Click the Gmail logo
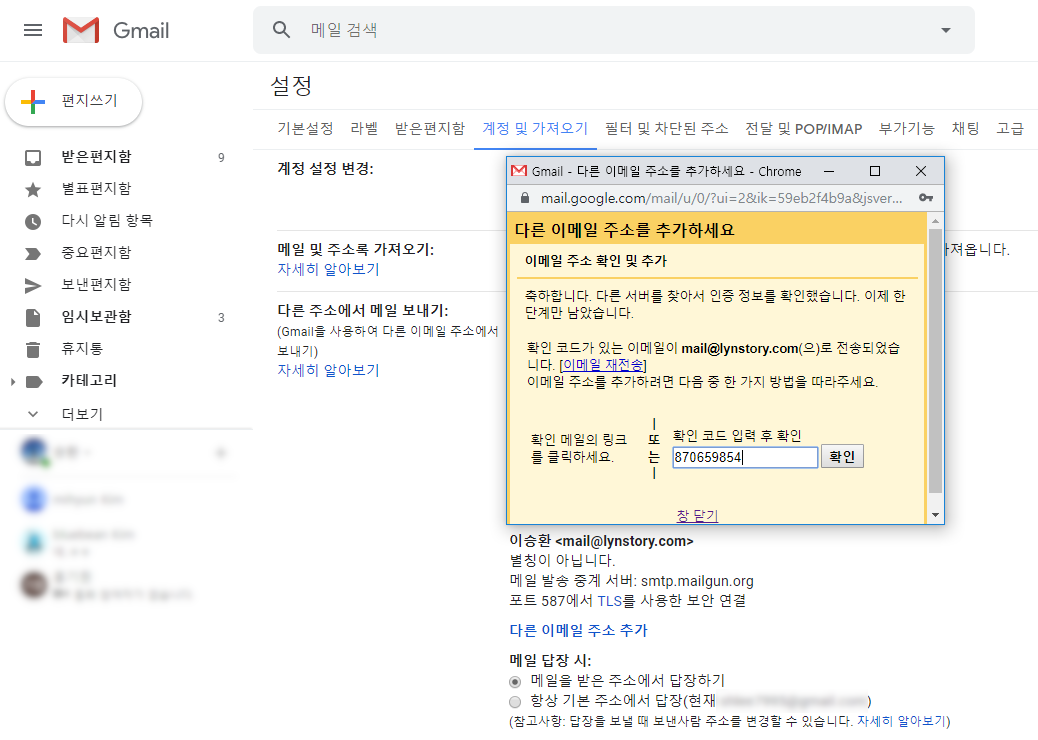The height and width of the screenshot is (740, 1038). 116,30
